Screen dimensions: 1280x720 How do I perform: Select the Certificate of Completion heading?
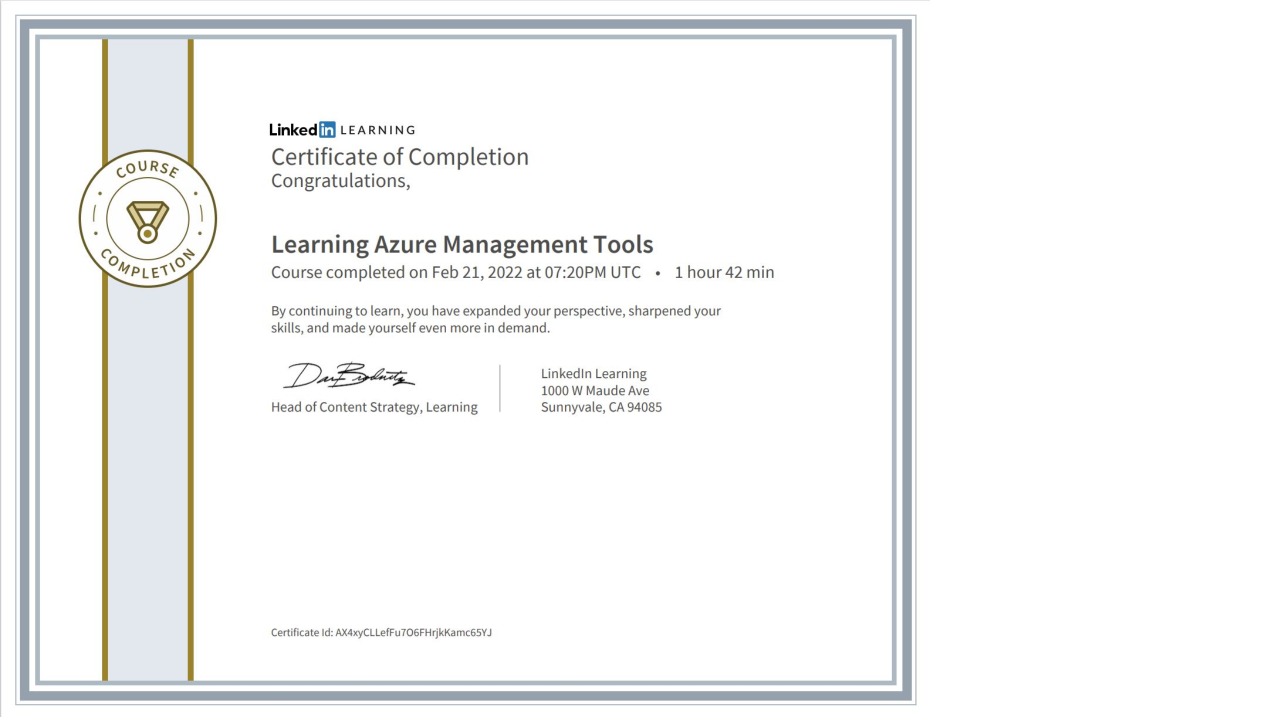(x=399, y=157)
